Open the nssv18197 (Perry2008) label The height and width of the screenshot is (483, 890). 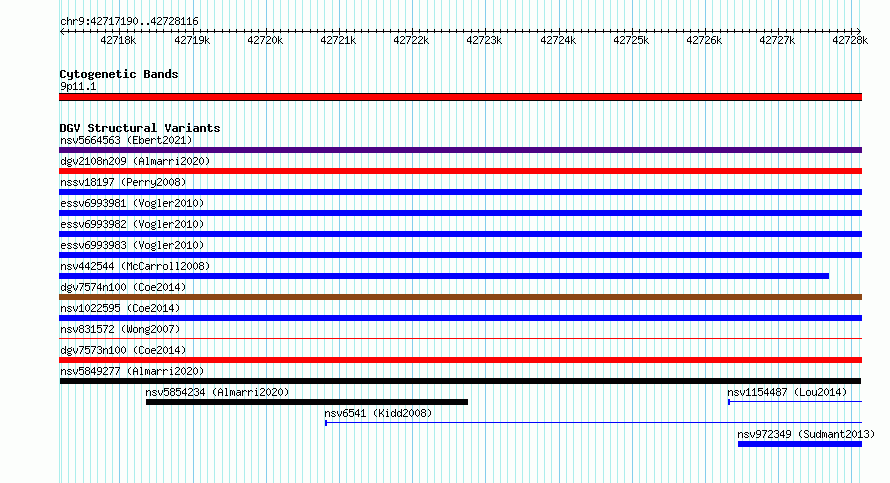(x=123, y=182)
